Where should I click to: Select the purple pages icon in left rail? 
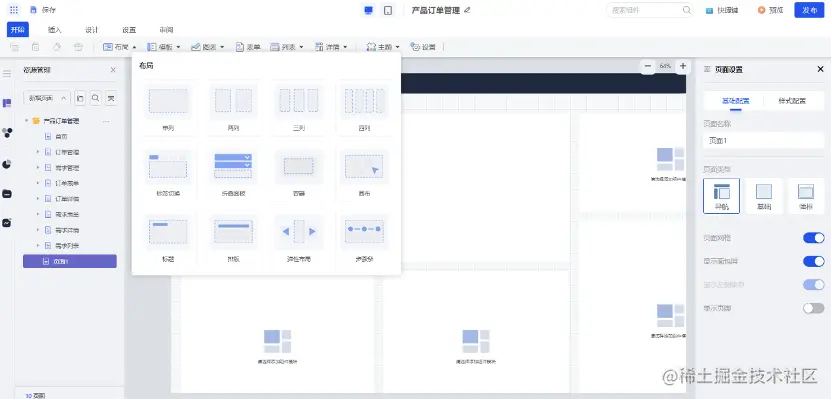7,103
